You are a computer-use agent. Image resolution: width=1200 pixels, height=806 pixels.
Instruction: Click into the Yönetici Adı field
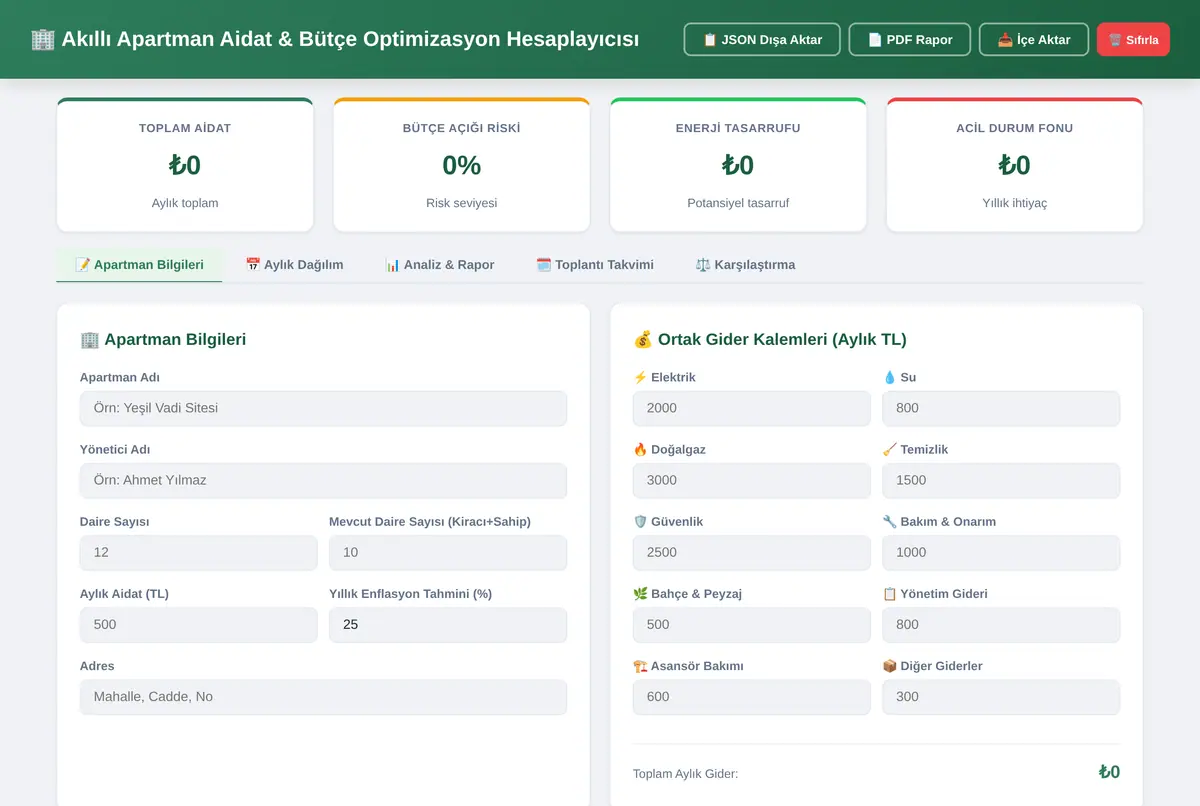pos(323,480)
